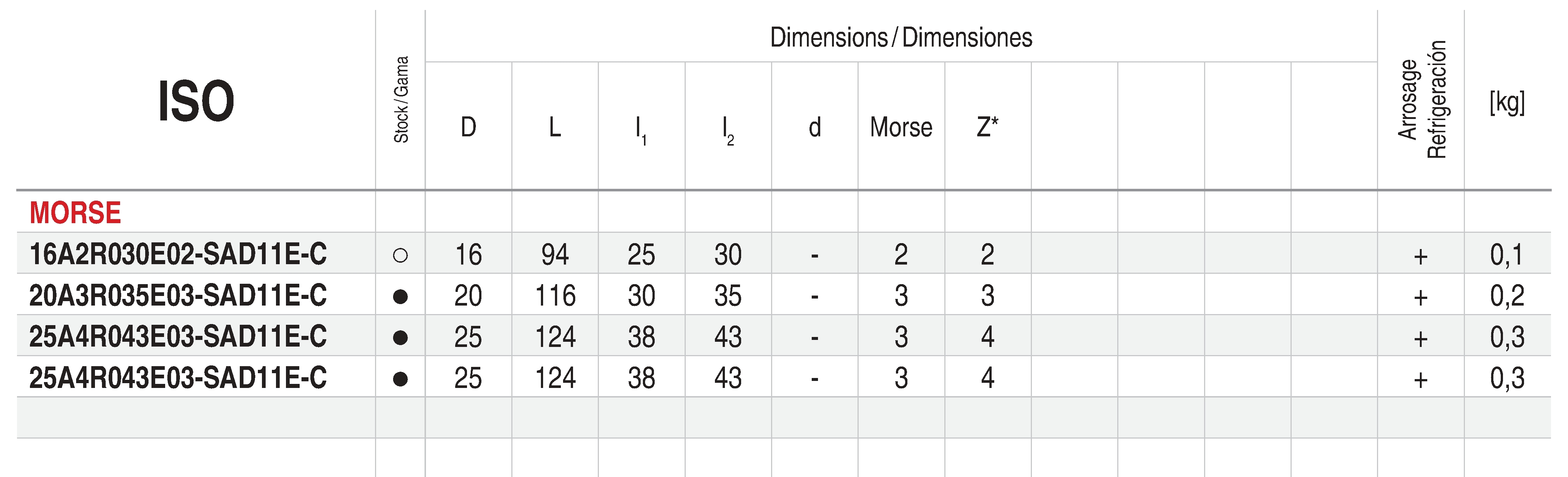Click the hollow stock circle for 16A2R030E02-SAD11E-C
This screenshot has height=477, width=1568.
tap(400, 255)
